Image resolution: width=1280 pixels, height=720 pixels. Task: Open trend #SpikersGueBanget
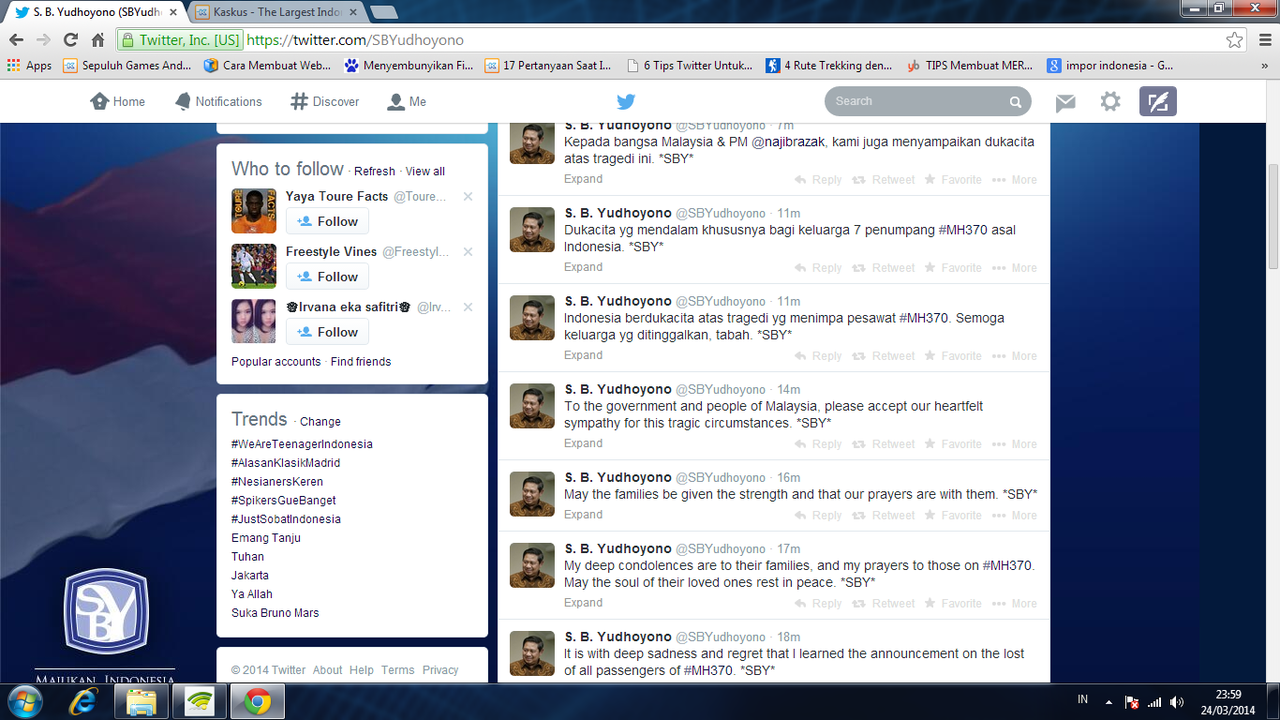(284, 500)
